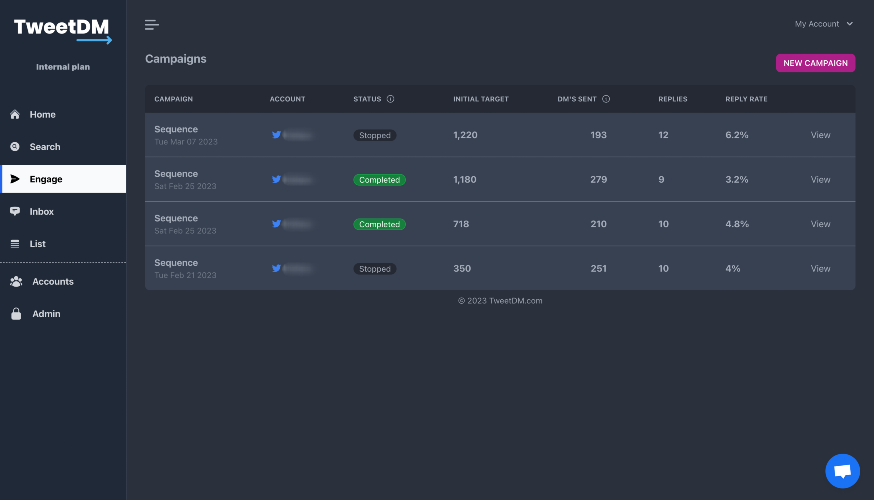The height and width of the screenshot is (500, 874).
Task: Click the 4.8% reply rate value
Action: pyautogui.click(x=737, y=224)
